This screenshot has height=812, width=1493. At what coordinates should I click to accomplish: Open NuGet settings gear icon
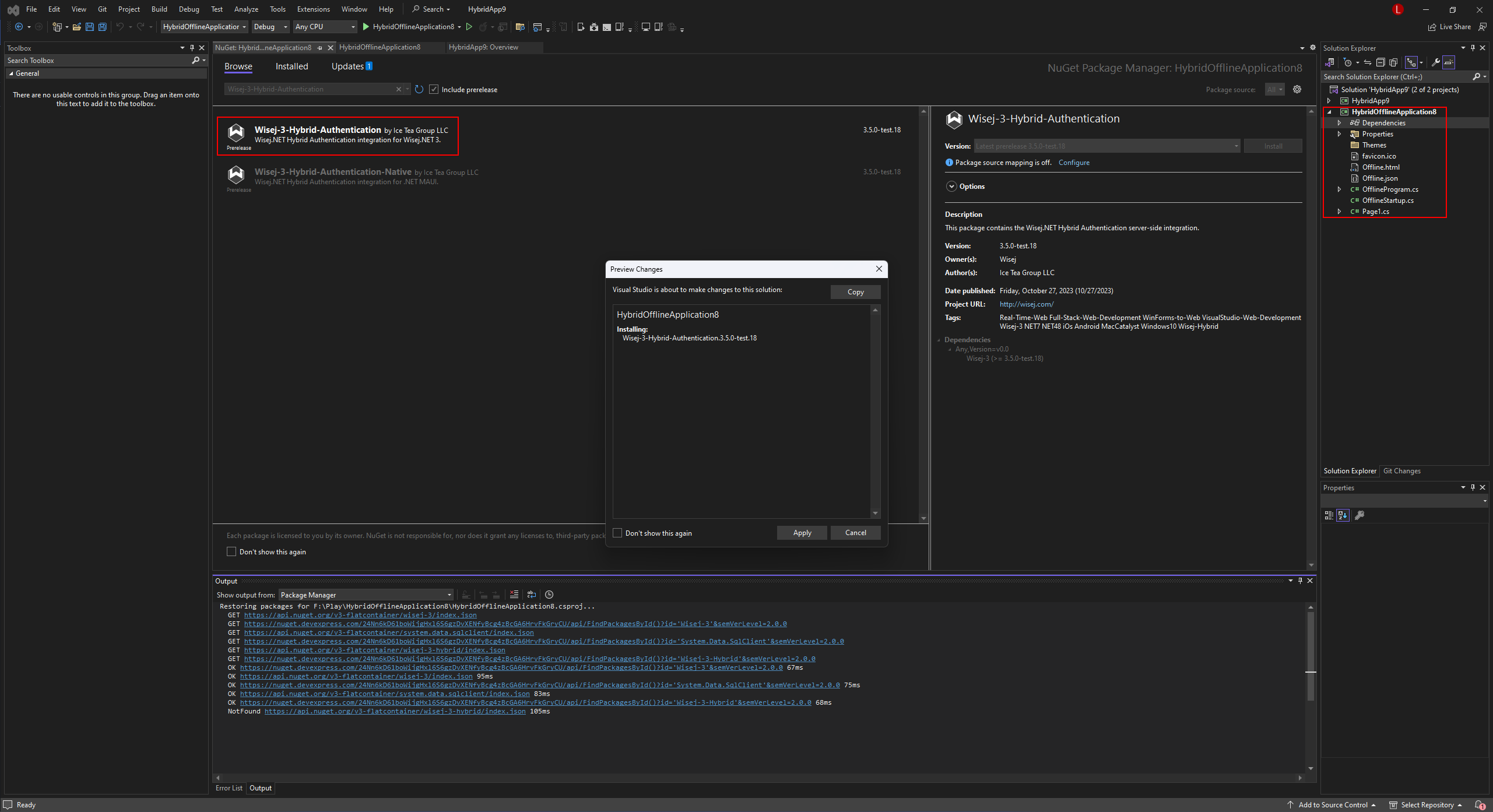click(x=1297, y=89)
